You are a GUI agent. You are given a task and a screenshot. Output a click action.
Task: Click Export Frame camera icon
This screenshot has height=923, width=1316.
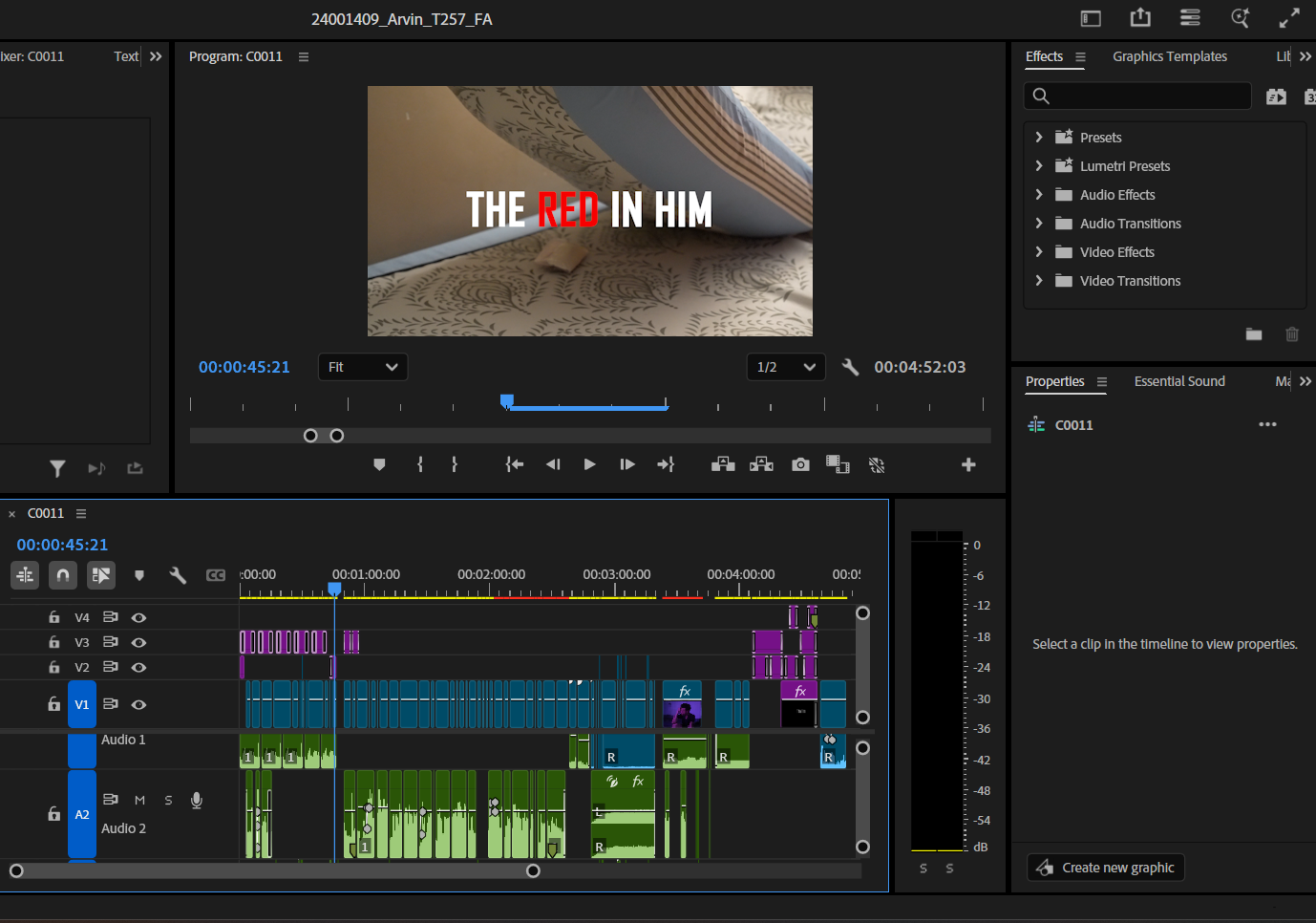point(800,464)
